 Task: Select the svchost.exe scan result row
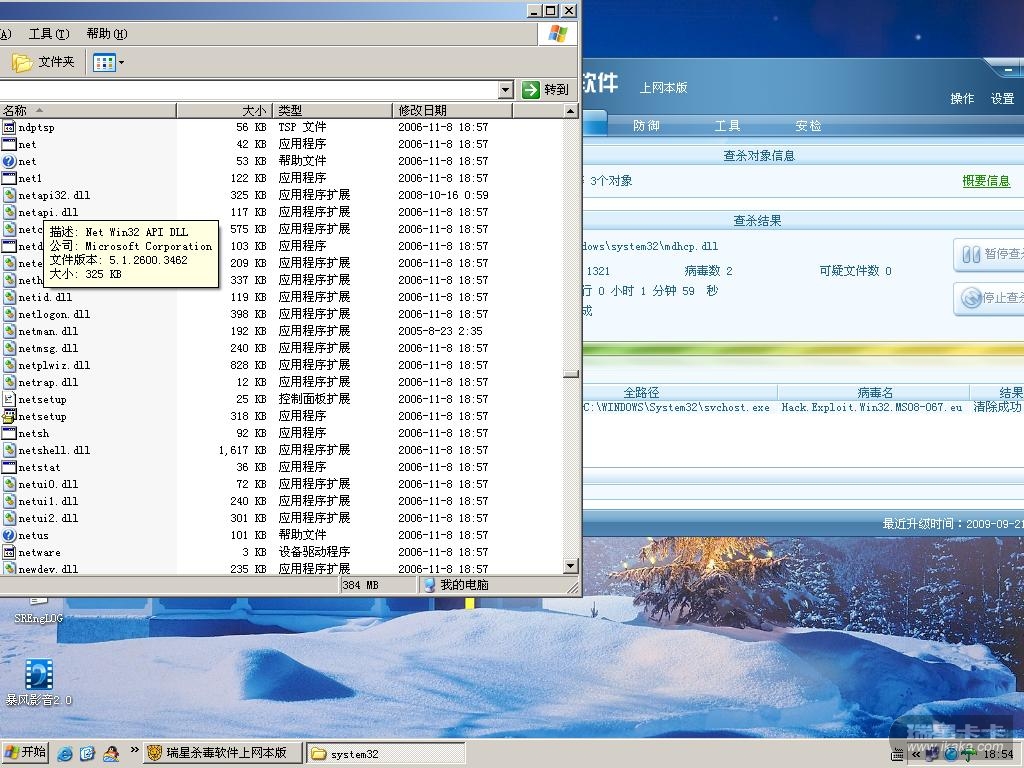pos(803,408)
